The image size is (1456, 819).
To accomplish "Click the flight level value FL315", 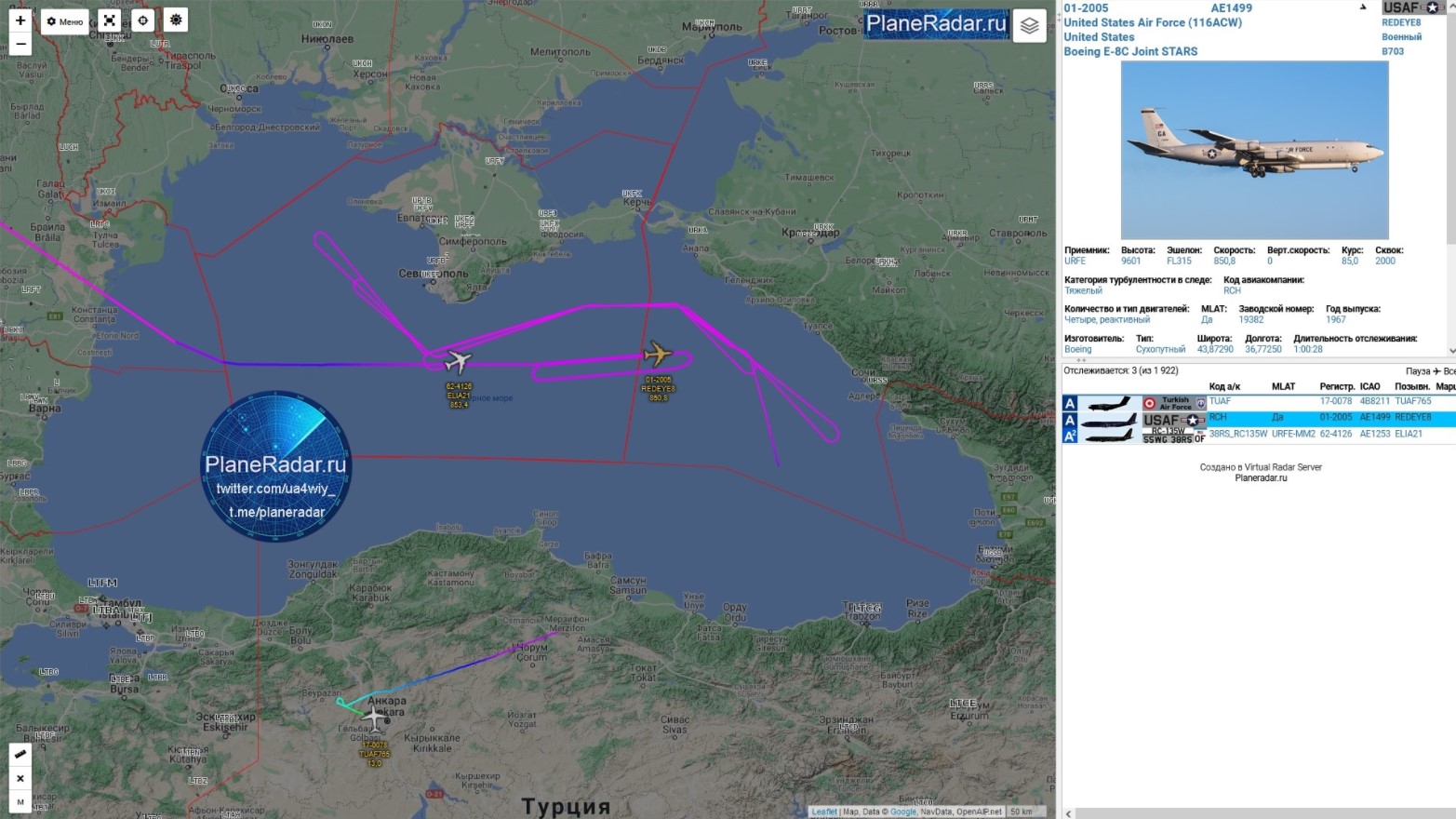I will coord(1179,262).
